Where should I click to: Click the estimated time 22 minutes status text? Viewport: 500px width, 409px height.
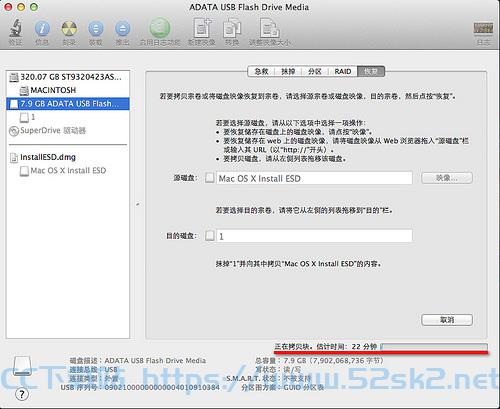point(326,347)
